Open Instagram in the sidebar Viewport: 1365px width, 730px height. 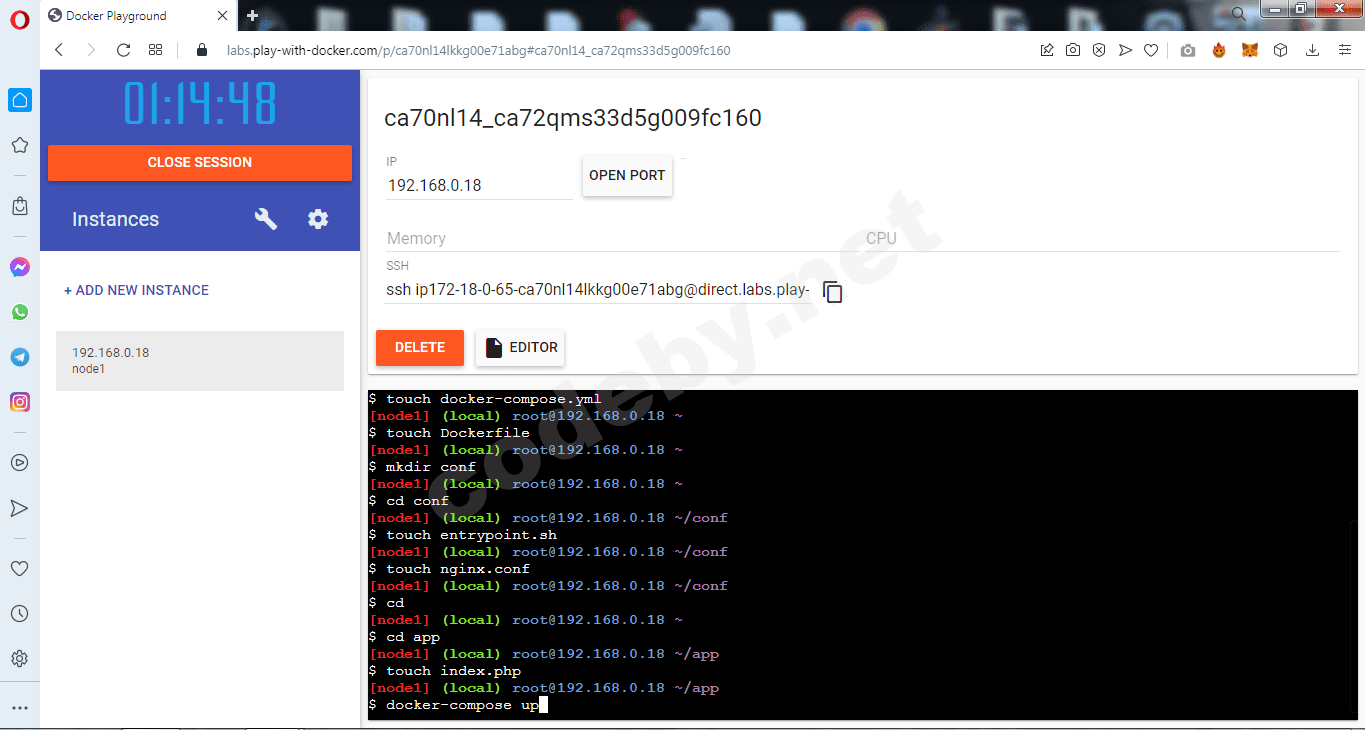click(19, 402)
